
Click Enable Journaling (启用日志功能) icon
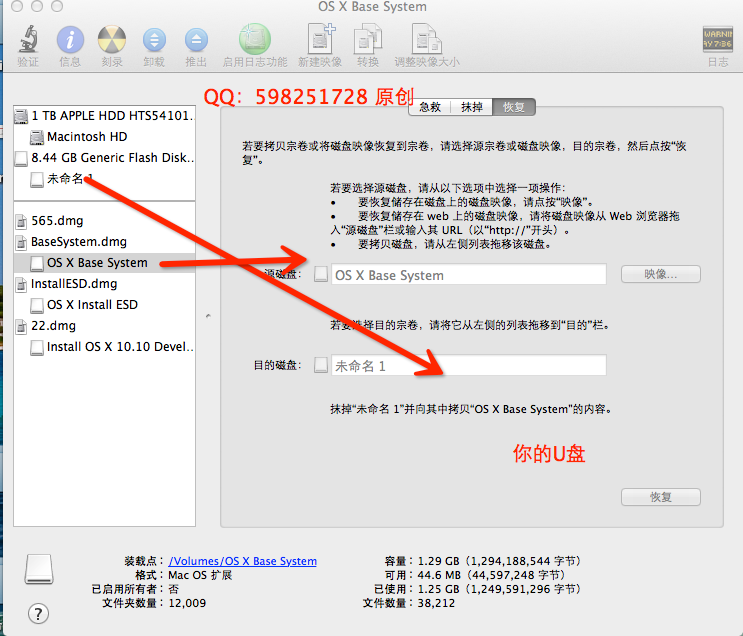pyautogui.click(x=255, y=39)
